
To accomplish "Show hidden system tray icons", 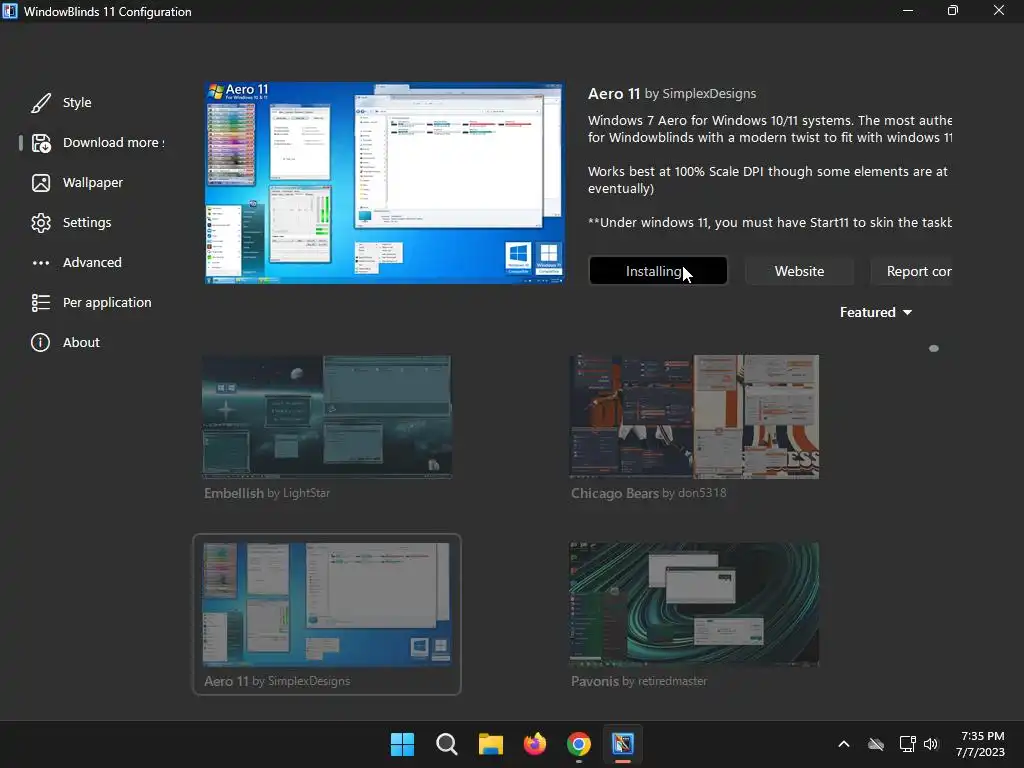I will (844, 744).
